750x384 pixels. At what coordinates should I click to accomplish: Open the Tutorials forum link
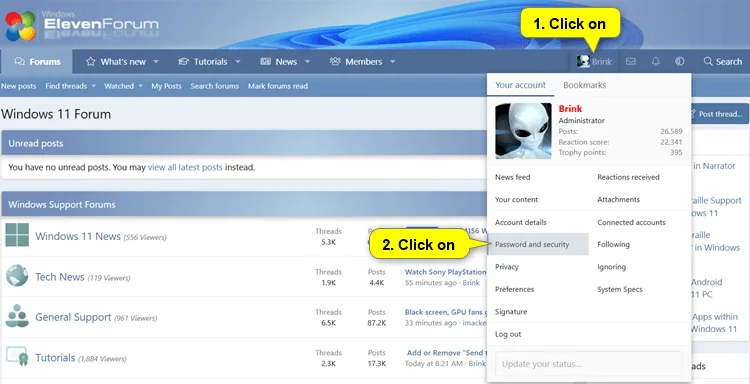click(x=55, y=358)
